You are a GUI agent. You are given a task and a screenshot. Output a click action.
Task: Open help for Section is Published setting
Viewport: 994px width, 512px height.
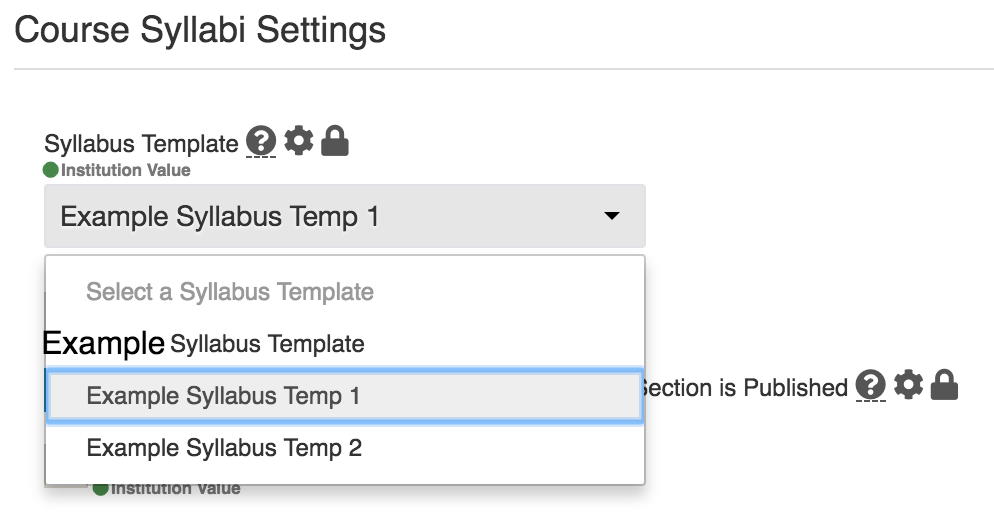coord(870,385)
